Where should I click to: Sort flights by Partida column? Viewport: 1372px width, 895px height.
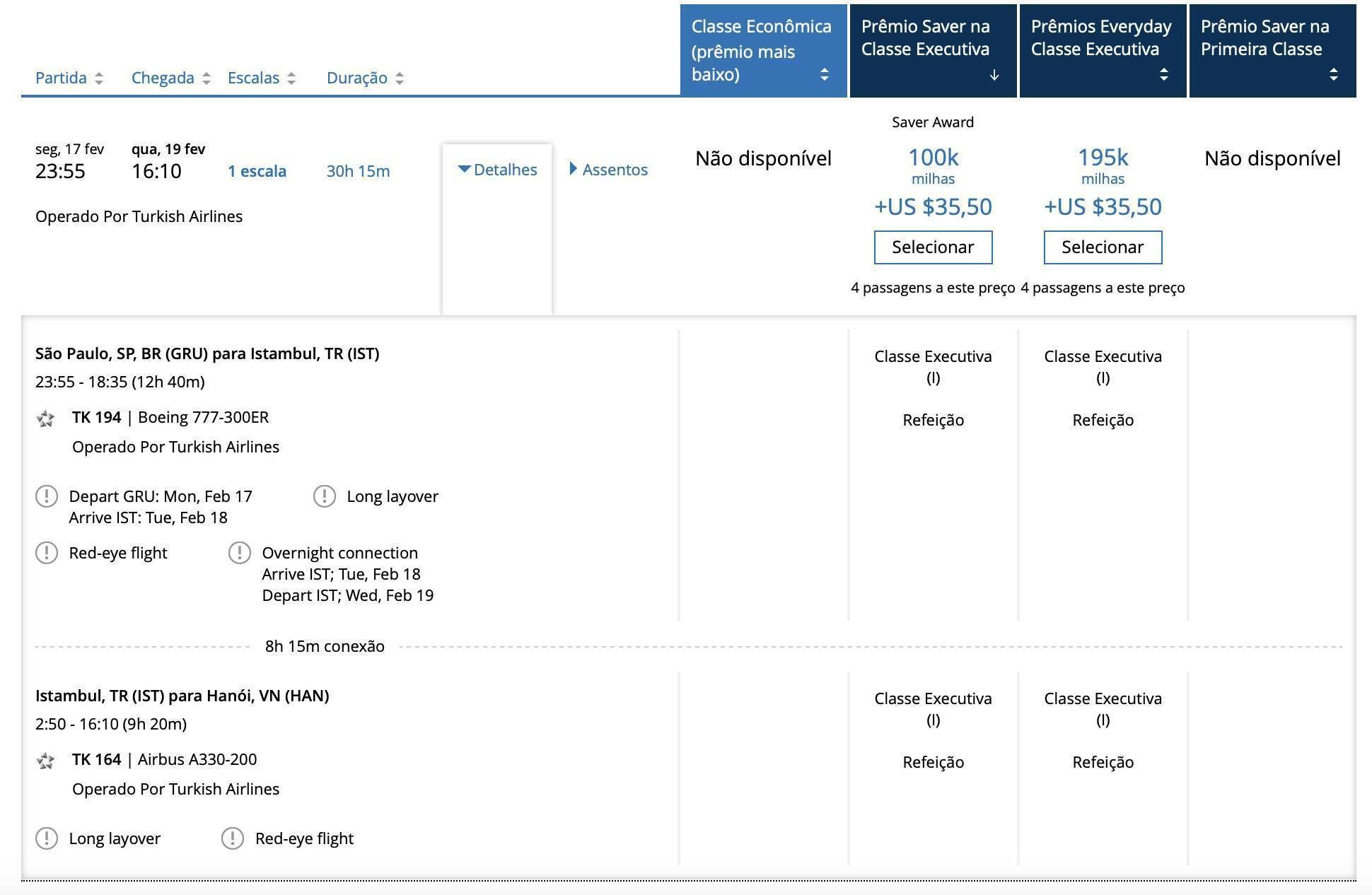[x=69, y=78]
